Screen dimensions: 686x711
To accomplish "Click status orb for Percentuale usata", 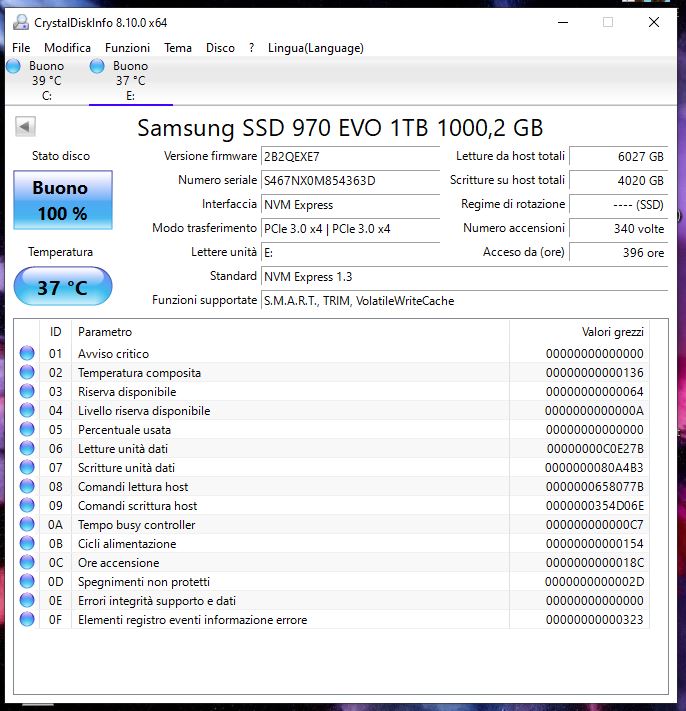I will 27,429.
